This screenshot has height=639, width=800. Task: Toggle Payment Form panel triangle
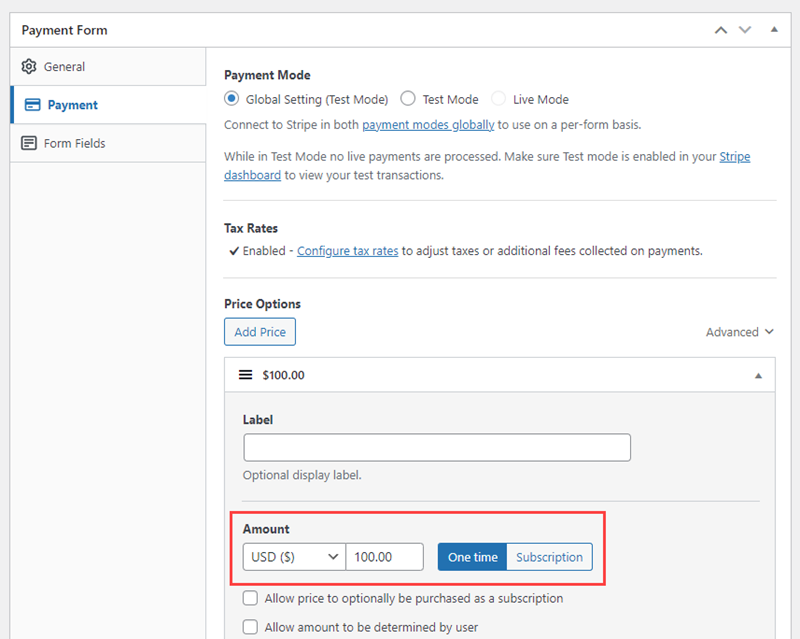click(x=774, y=30)
